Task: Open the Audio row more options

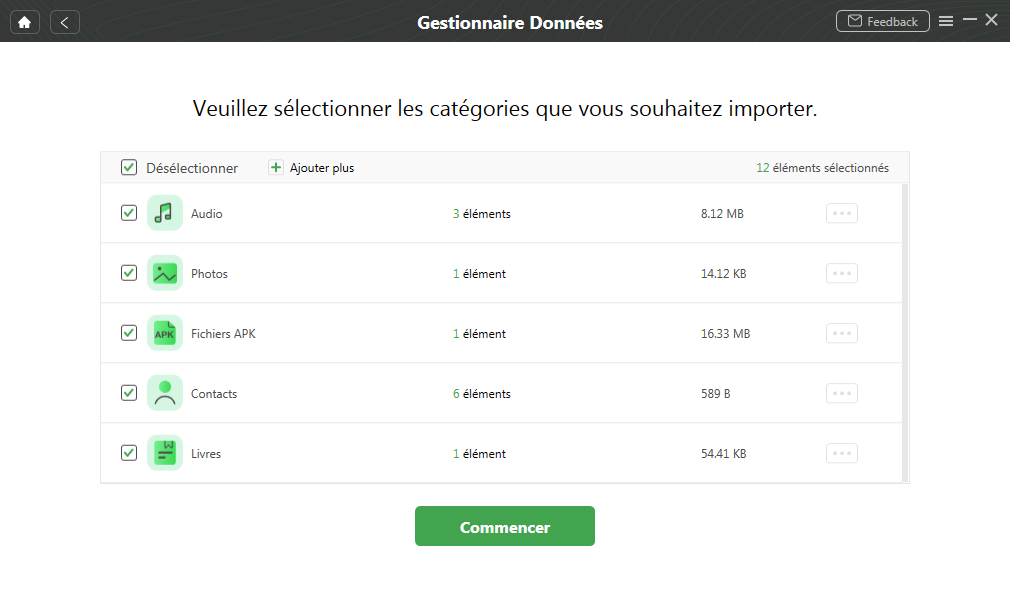Action: click(842, 213)
